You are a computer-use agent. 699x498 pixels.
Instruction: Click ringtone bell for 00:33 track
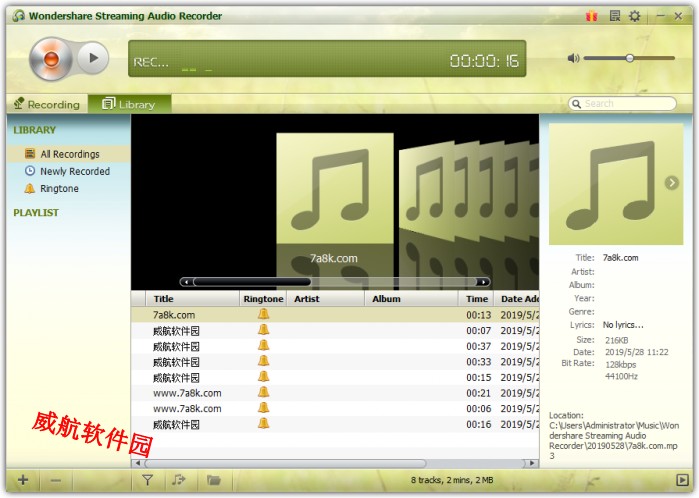[263, 361]
